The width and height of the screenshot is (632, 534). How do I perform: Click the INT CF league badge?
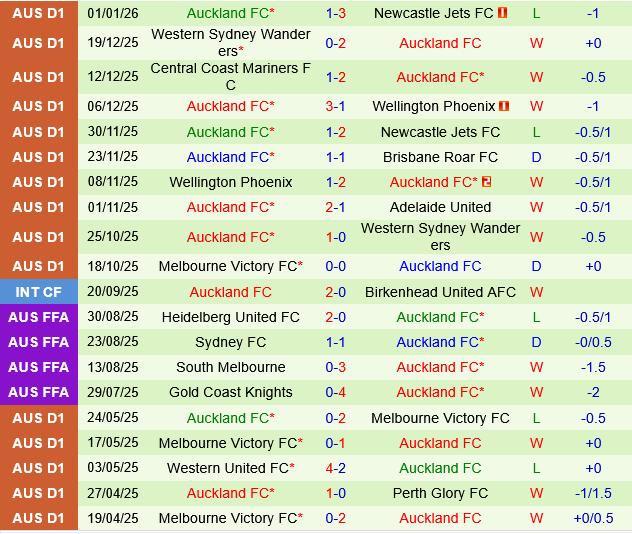coord(39,291)
